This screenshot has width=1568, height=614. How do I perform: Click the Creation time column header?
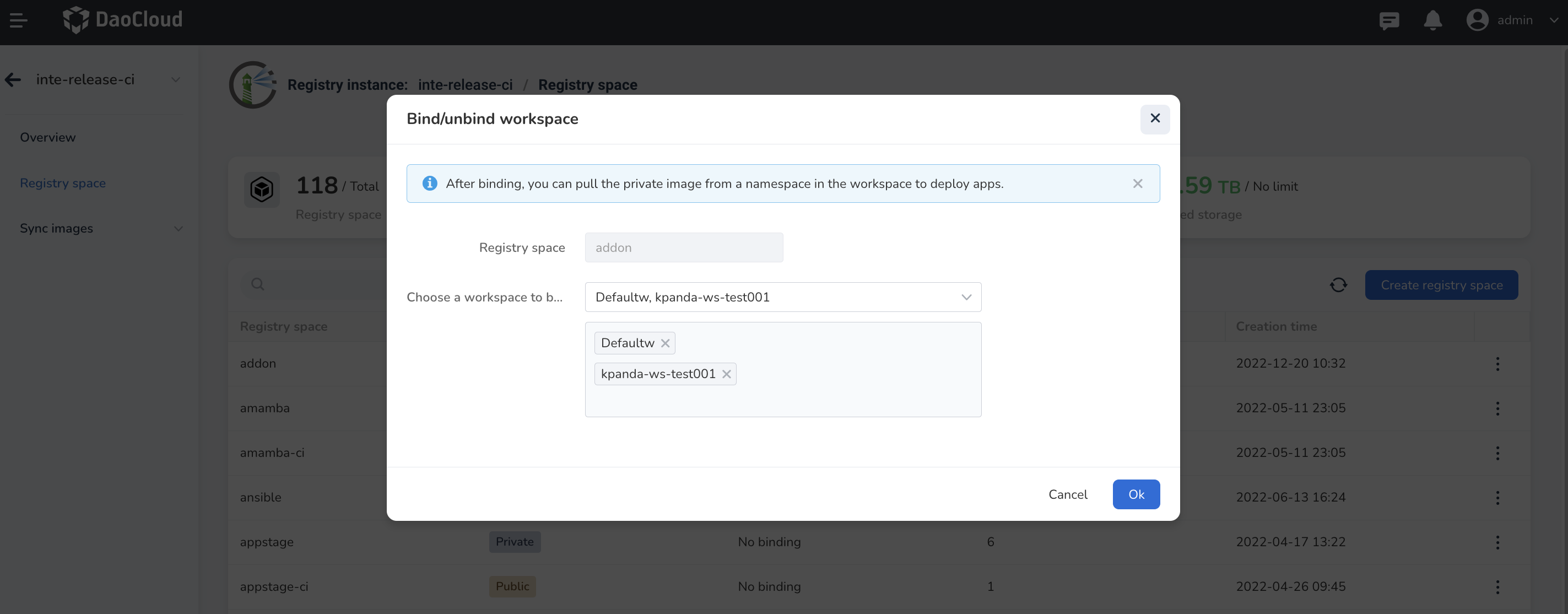tap(1276, 326)
